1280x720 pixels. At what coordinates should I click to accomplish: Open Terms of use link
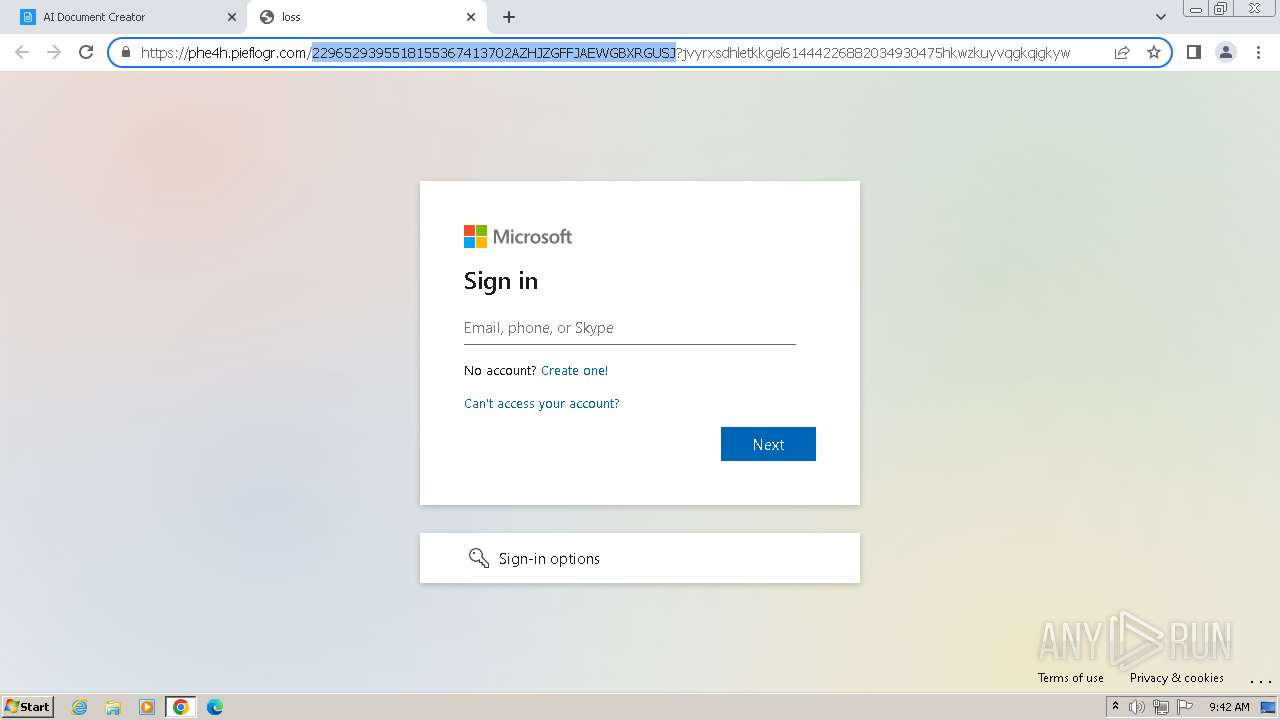tap(1070, 678)
